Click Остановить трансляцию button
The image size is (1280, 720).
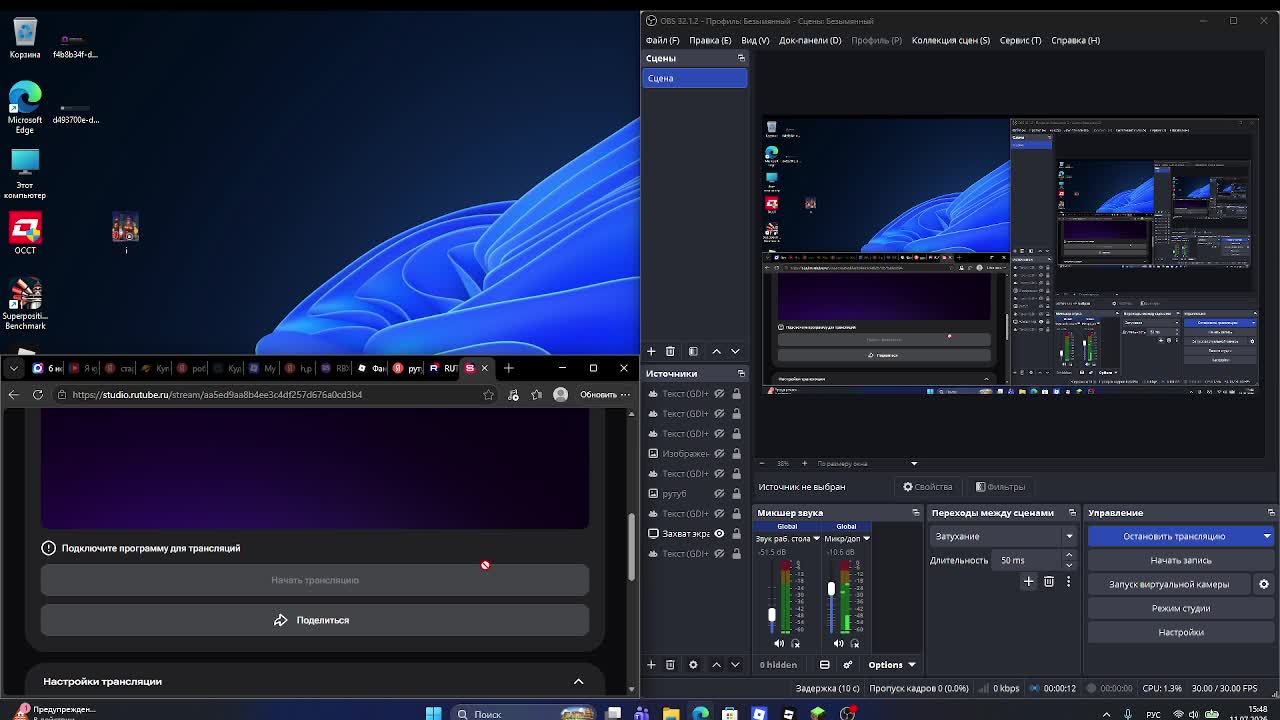click(1174, 536)
